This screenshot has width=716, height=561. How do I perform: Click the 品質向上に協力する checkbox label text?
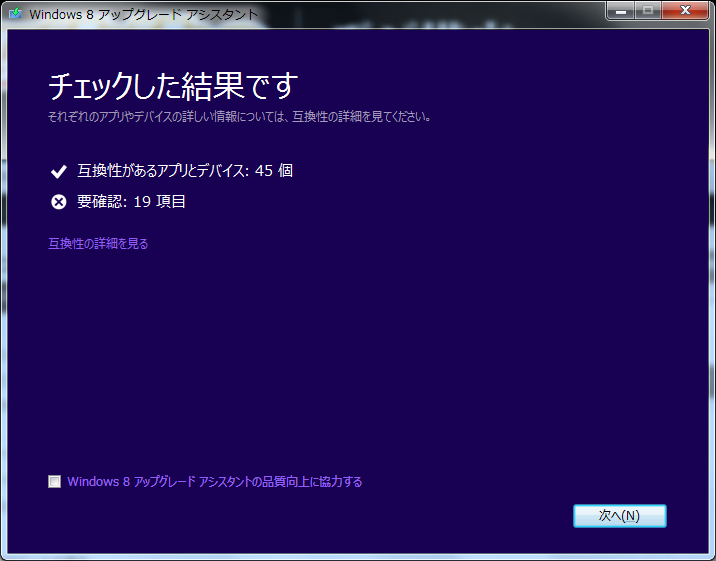point(214,482)
